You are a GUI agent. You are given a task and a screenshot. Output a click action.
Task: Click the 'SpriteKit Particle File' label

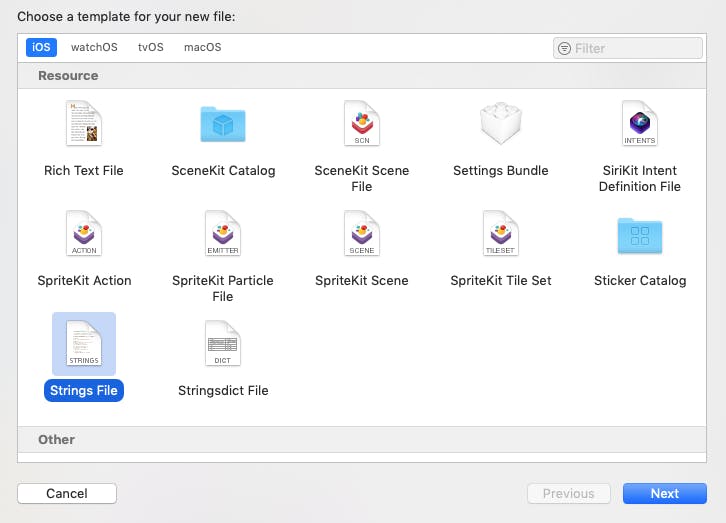click(223, 289)
